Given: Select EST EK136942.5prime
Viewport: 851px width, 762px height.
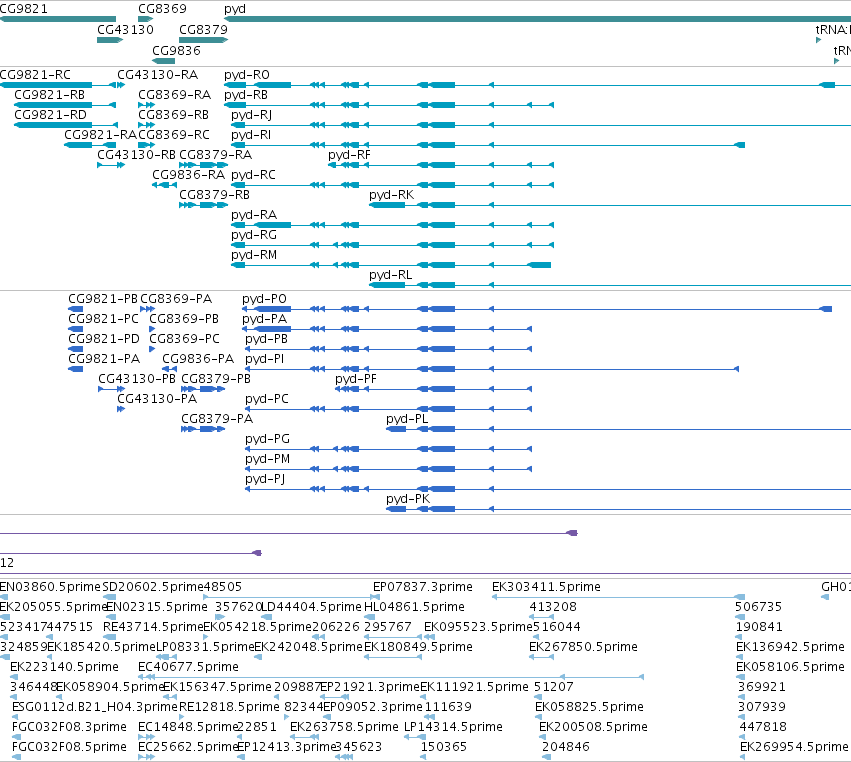Looking at the screenshot, I should click(790, 647).
